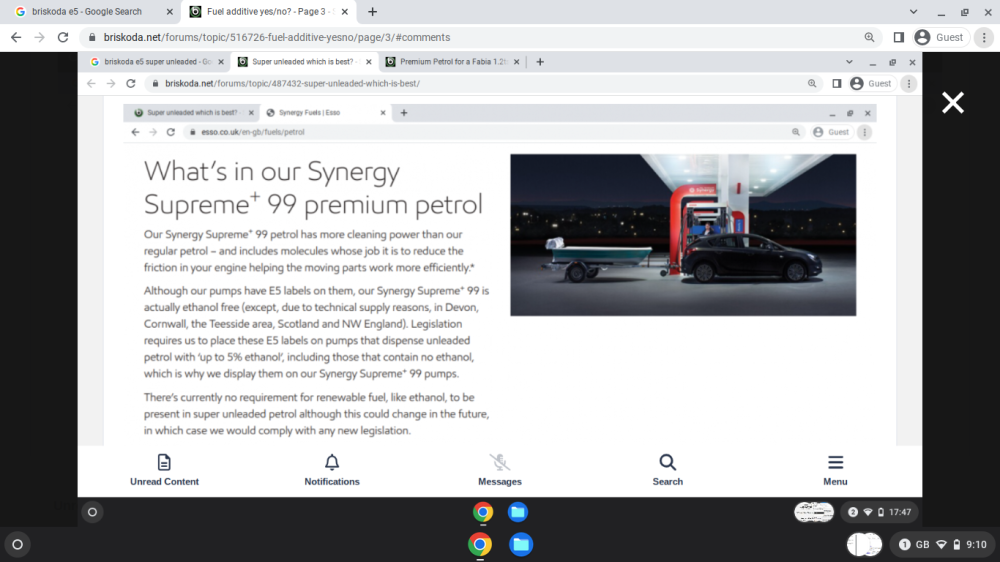Launch the Files app from the bottom shelf

520,544
